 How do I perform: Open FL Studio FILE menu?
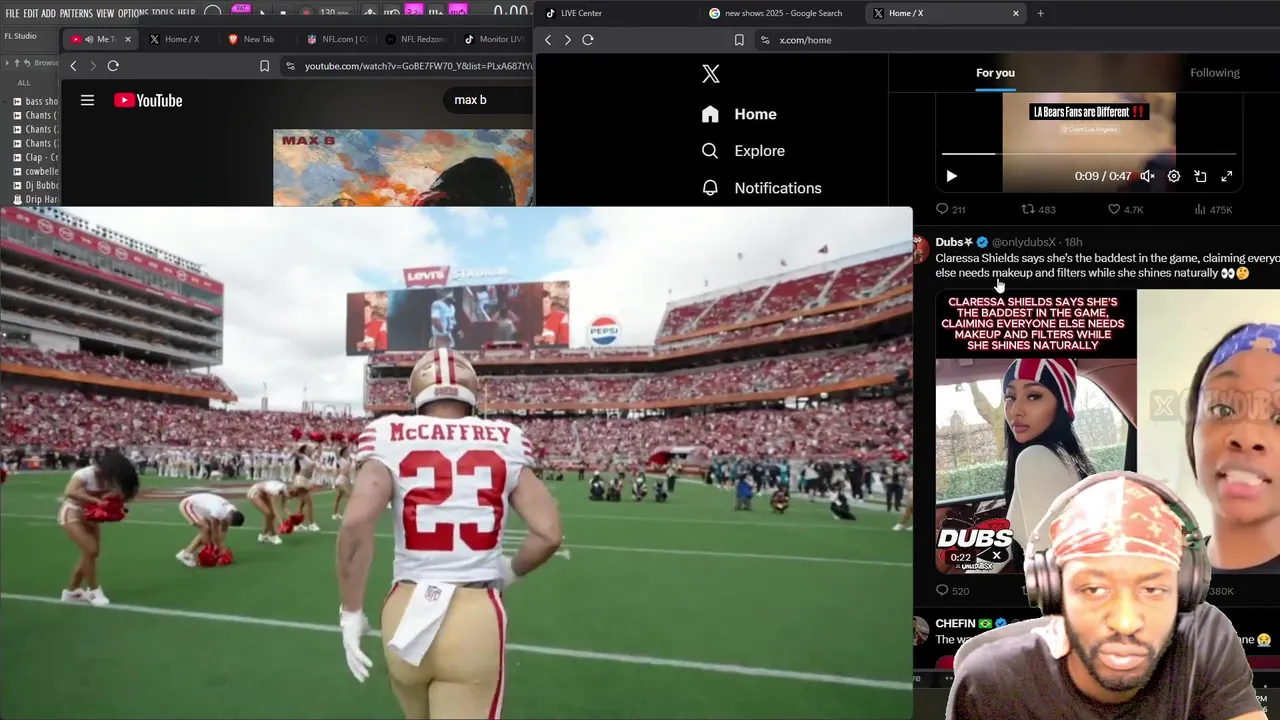12,13
